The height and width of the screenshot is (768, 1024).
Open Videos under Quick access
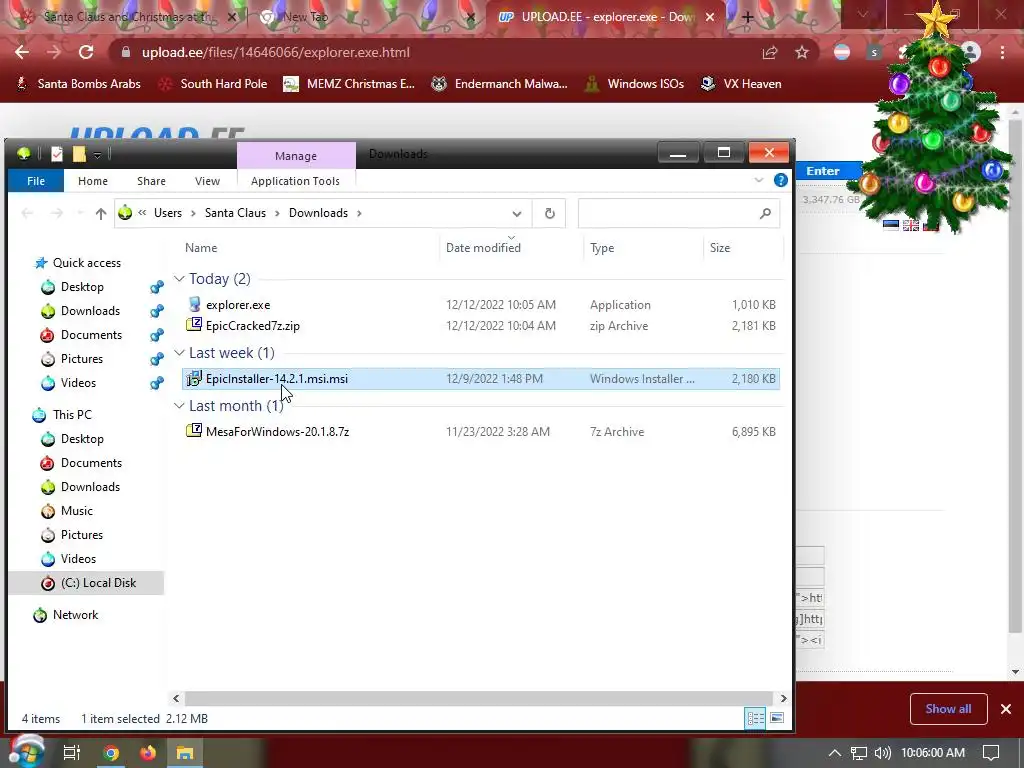pos(78,383)
